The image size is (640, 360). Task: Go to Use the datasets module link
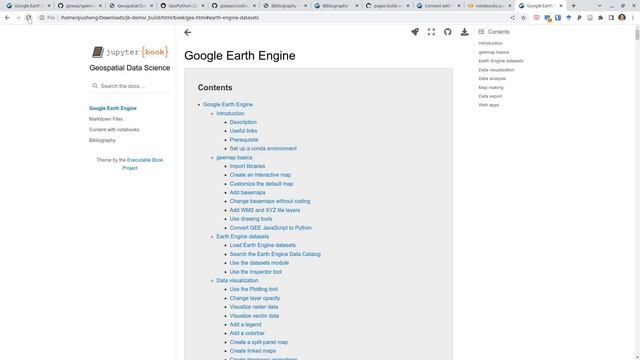pyautogui.click(x=259, y=263)
